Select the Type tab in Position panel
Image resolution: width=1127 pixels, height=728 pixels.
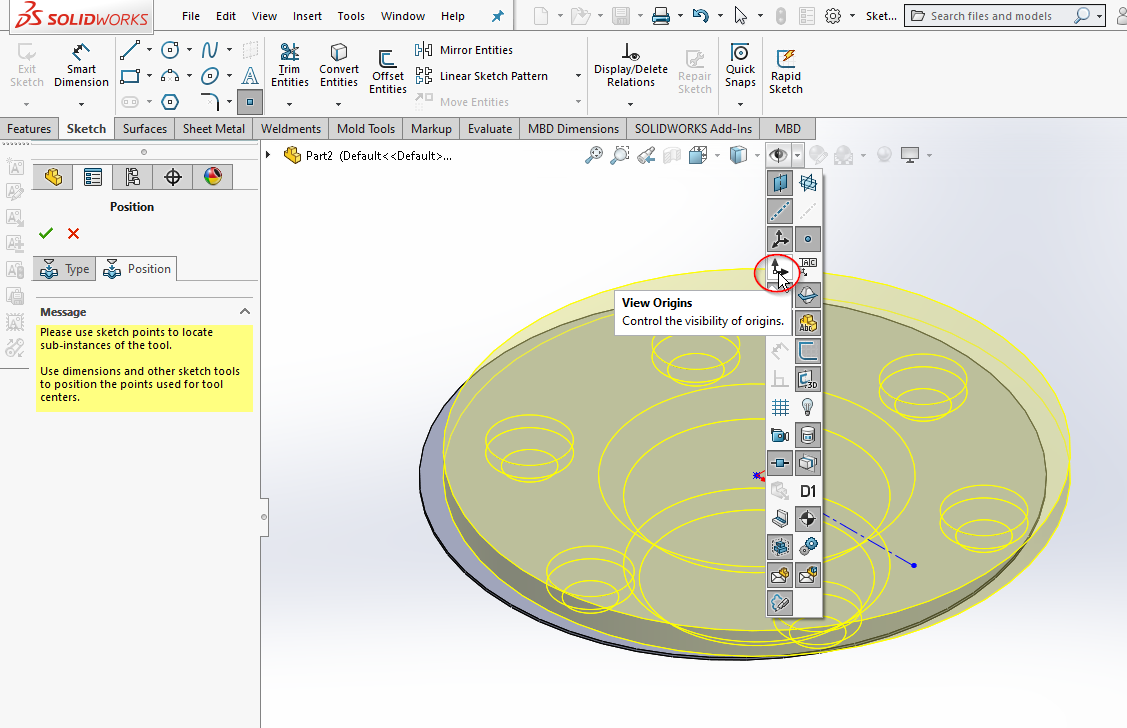pyautogui.click(x=64, y=269)
